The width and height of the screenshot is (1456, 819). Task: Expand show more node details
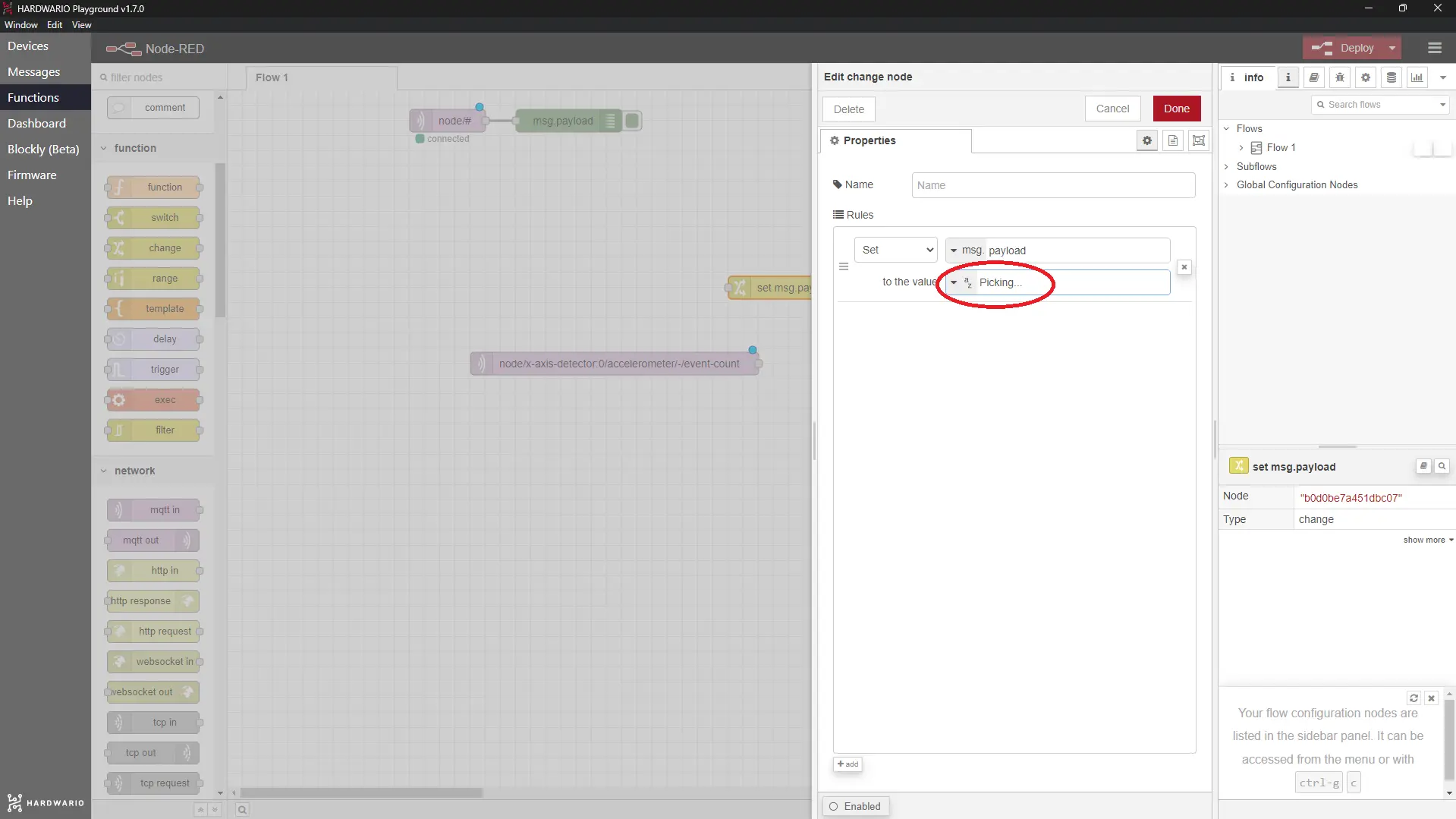click(x=1428, y=540)
